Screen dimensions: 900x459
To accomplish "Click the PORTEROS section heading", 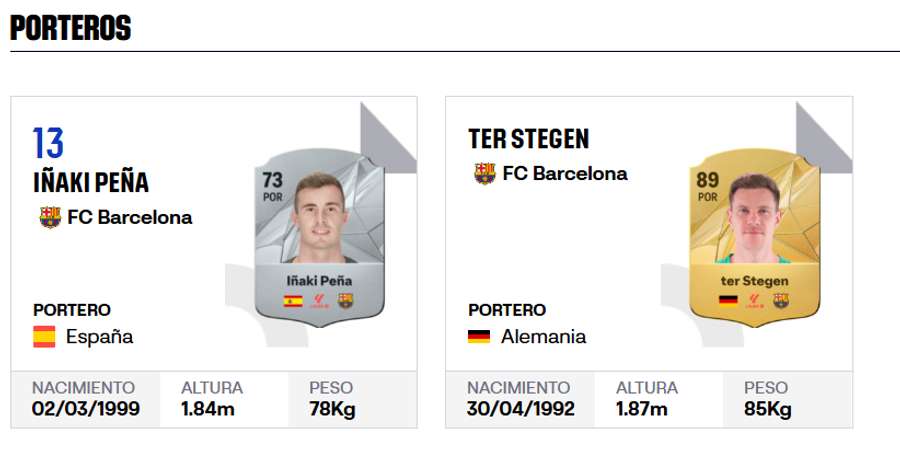I will (71, 28).
